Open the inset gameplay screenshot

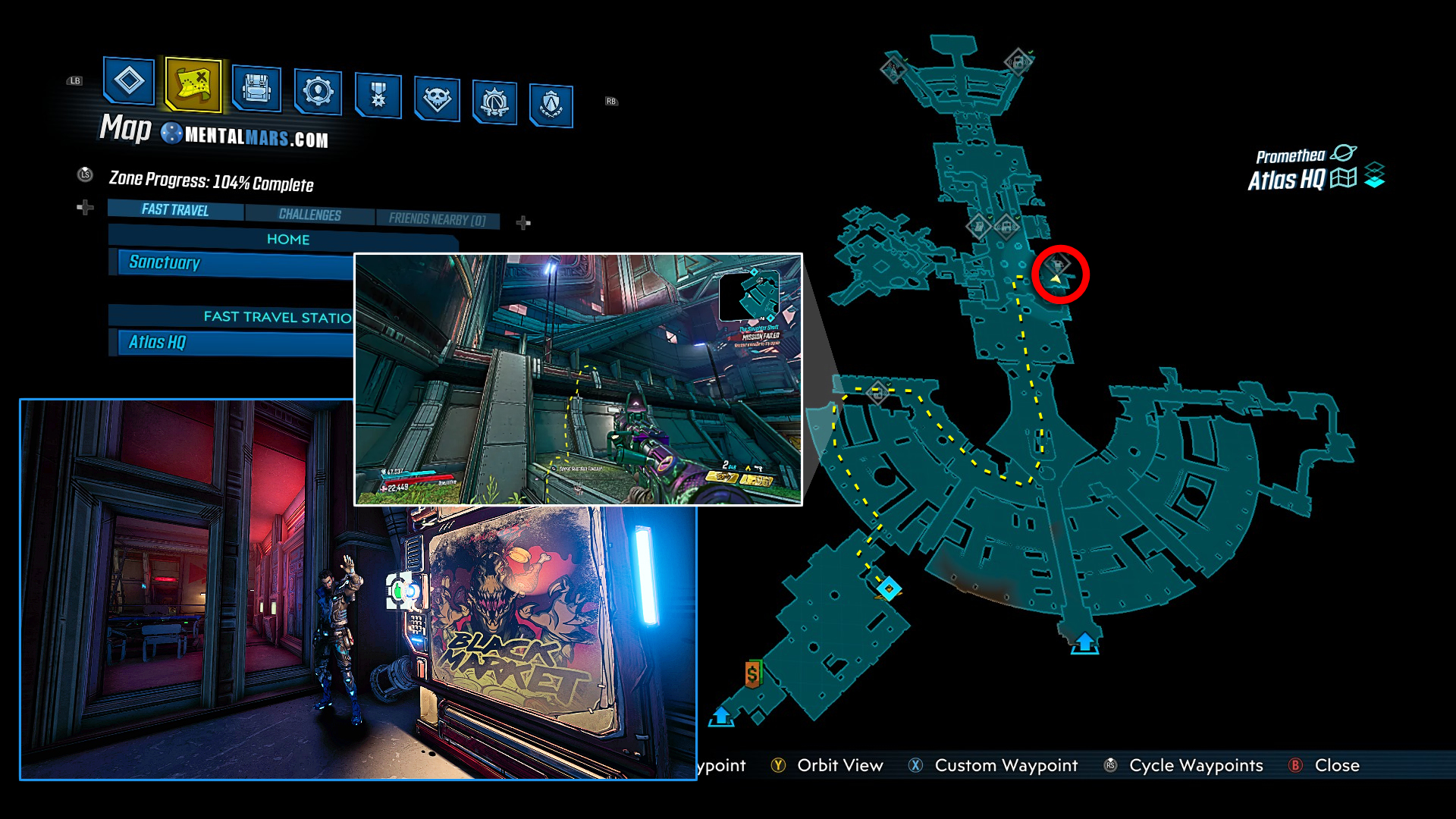pyautogui.click(x=578, y=379)
